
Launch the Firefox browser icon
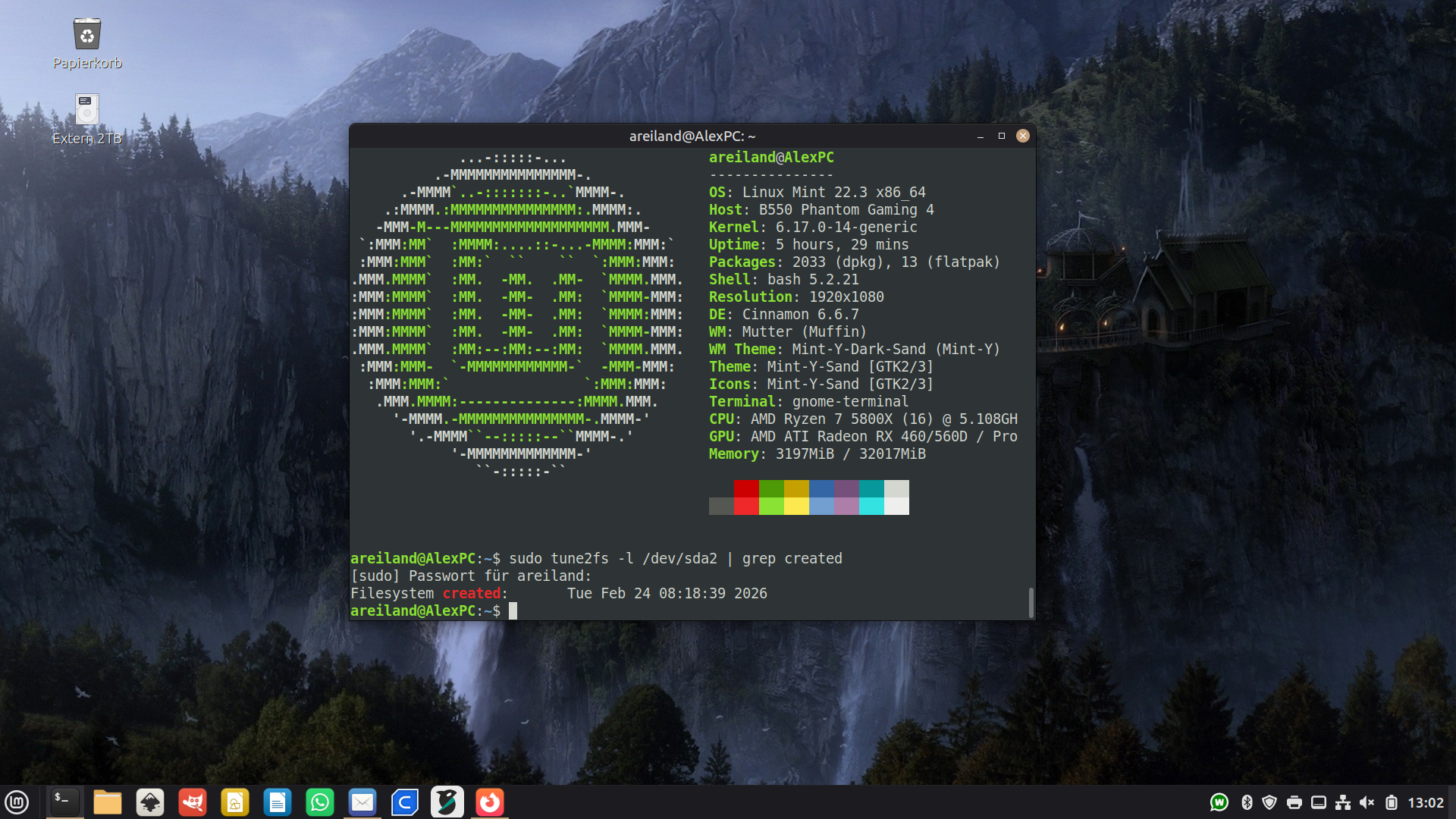(x=490, y=802)
